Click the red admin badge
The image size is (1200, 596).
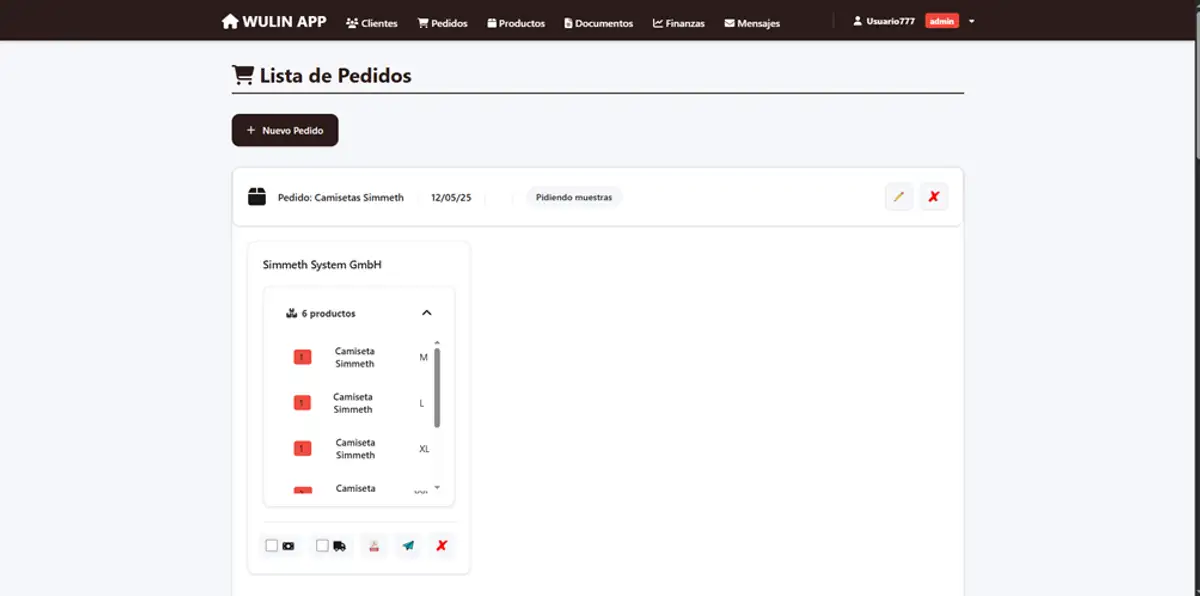coord(941,21)
